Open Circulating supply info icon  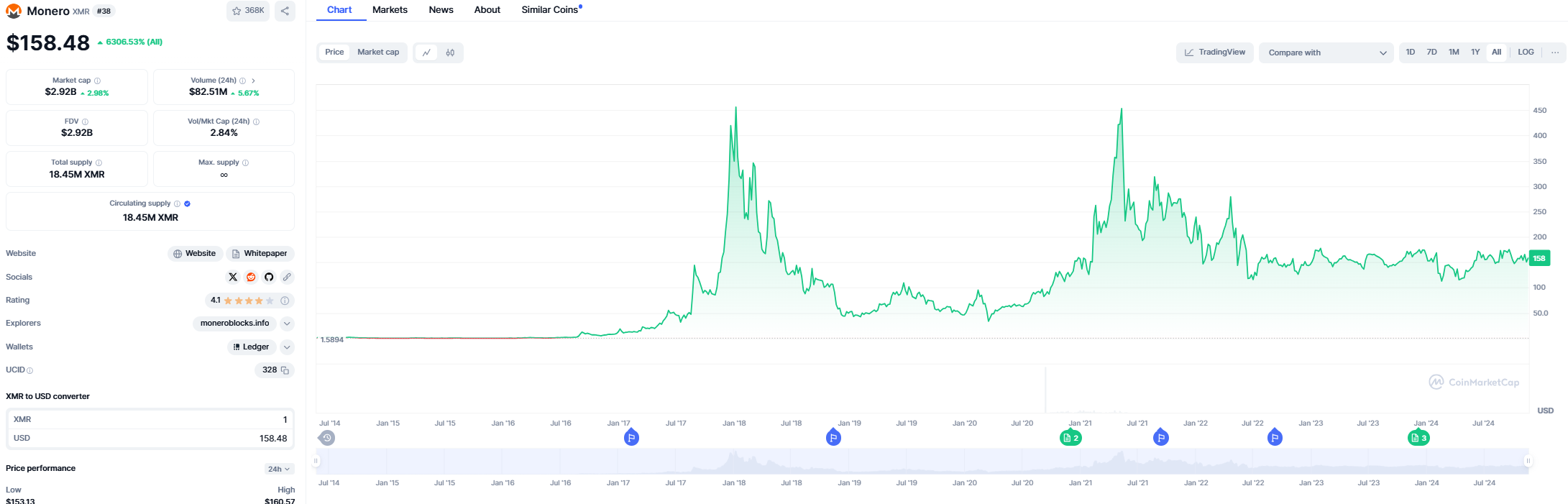click(178, 203)
